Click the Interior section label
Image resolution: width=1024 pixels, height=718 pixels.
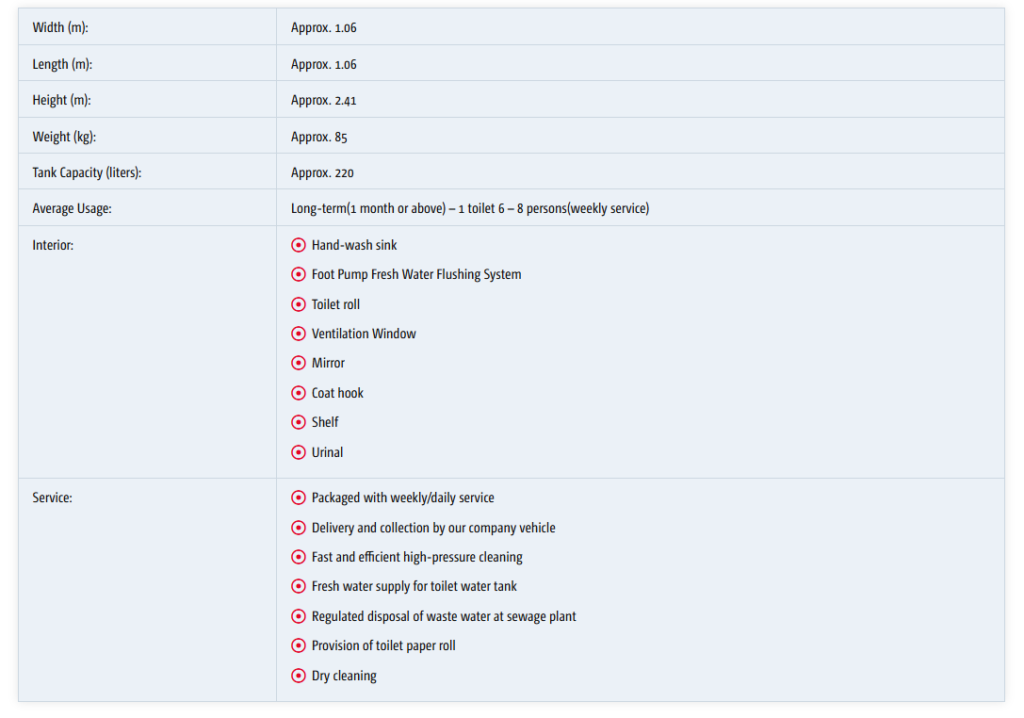pos(53,245)
